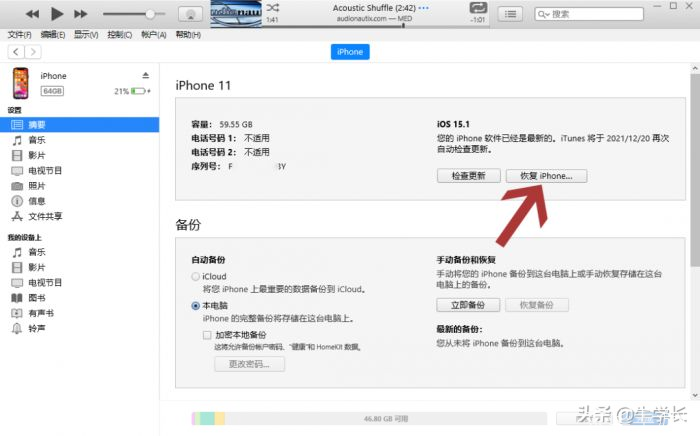Select the 本电脑 backup radio button
The height and width of the screenshot is (436, 700).
click(x=196, y=306)
